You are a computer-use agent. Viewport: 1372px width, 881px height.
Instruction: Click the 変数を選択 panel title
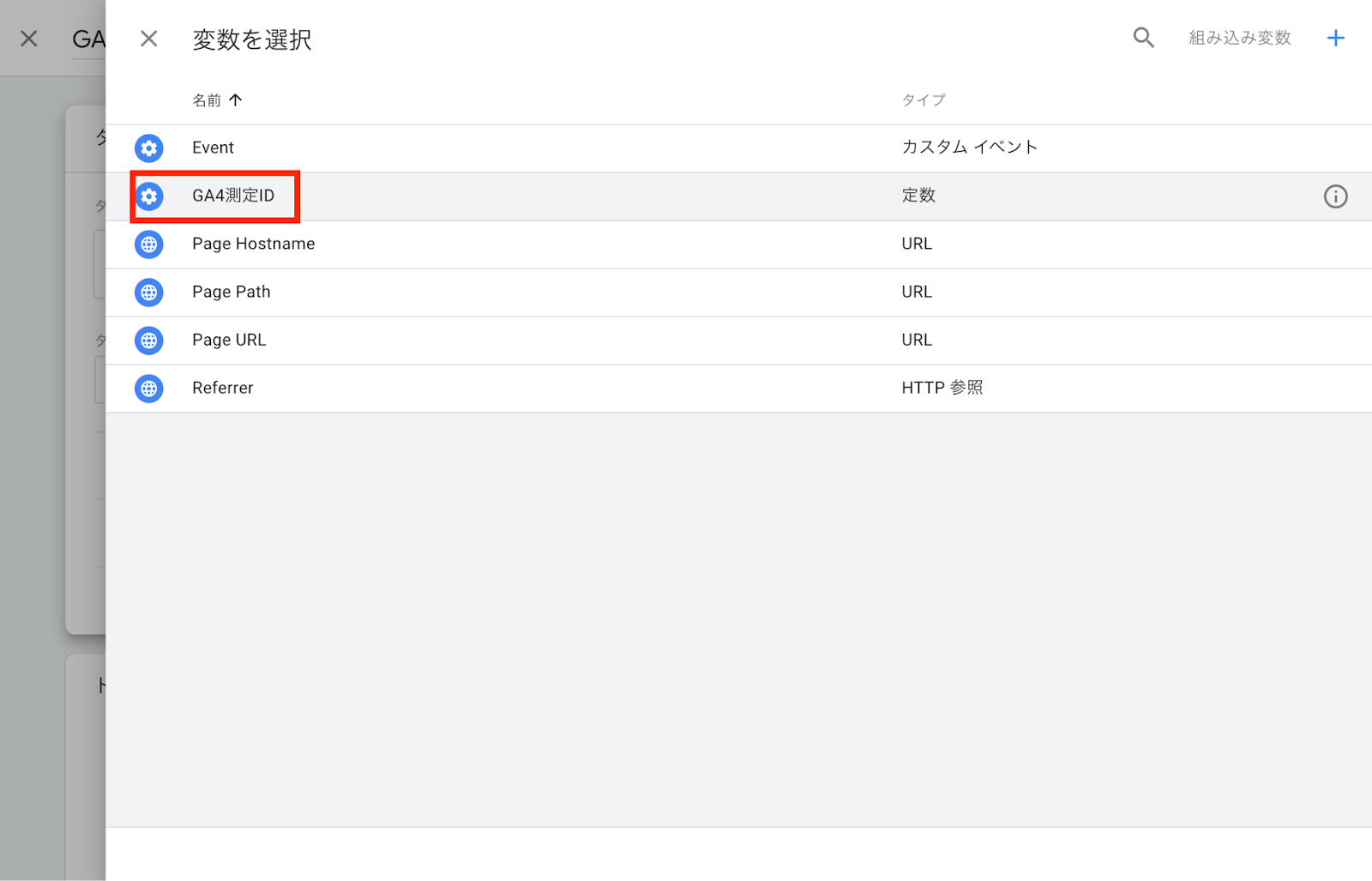(252, 39)
